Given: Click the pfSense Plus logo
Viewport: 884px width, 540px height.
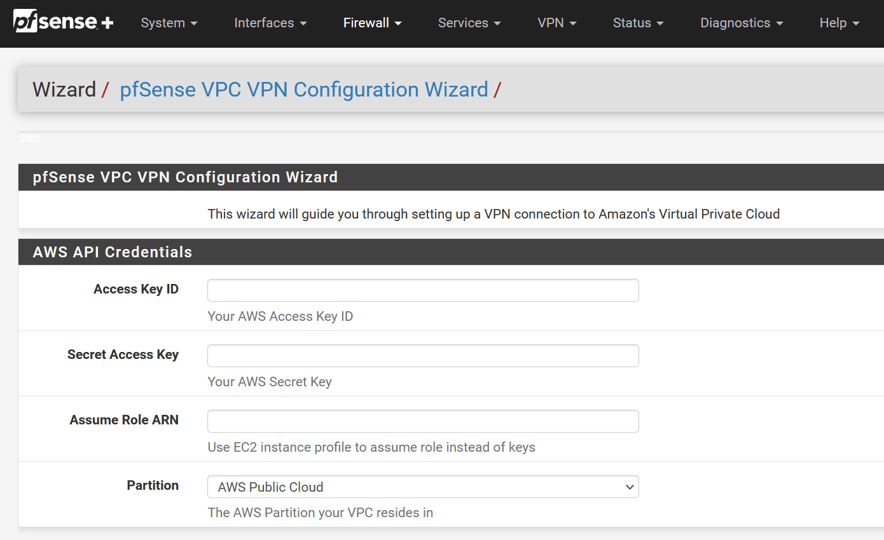Looking at the screenshot, I should coord(63,22).
